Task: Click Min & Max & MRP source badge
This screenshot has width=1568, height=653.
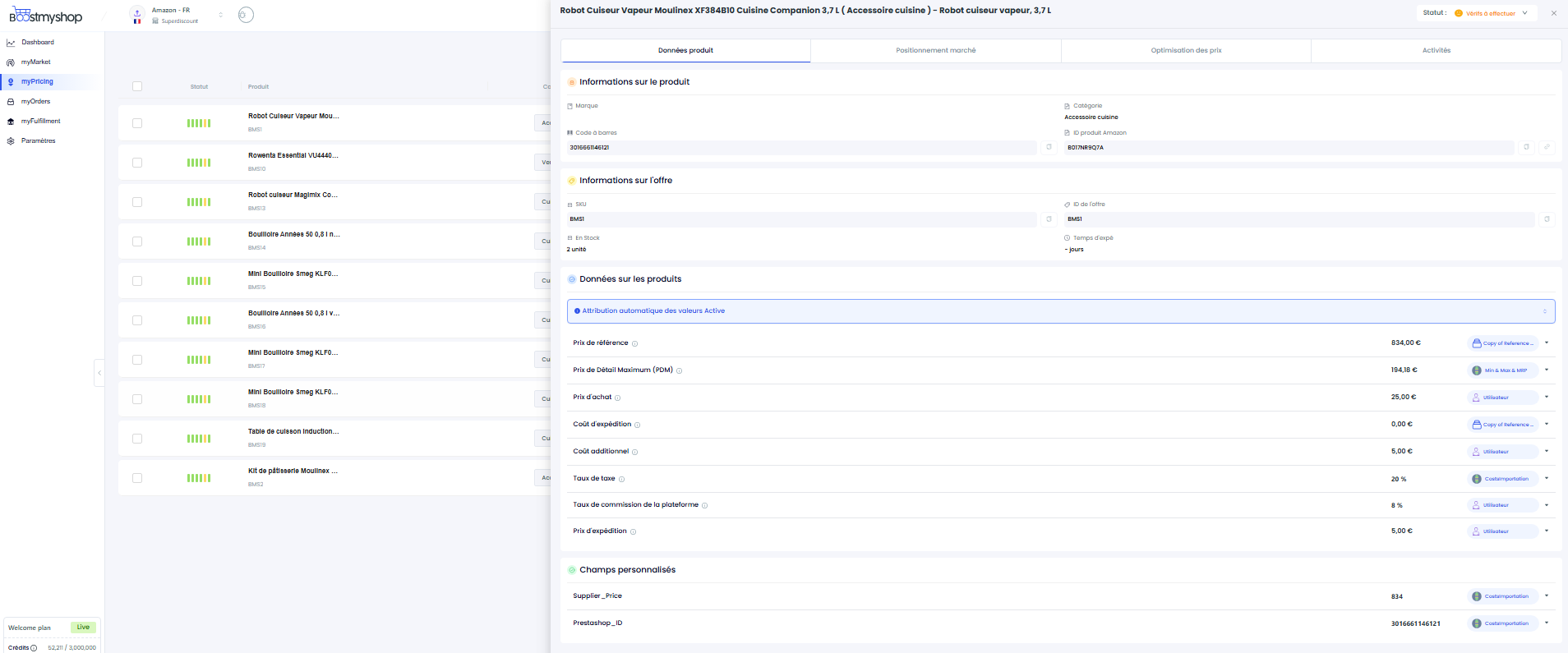Action: 1503,370
